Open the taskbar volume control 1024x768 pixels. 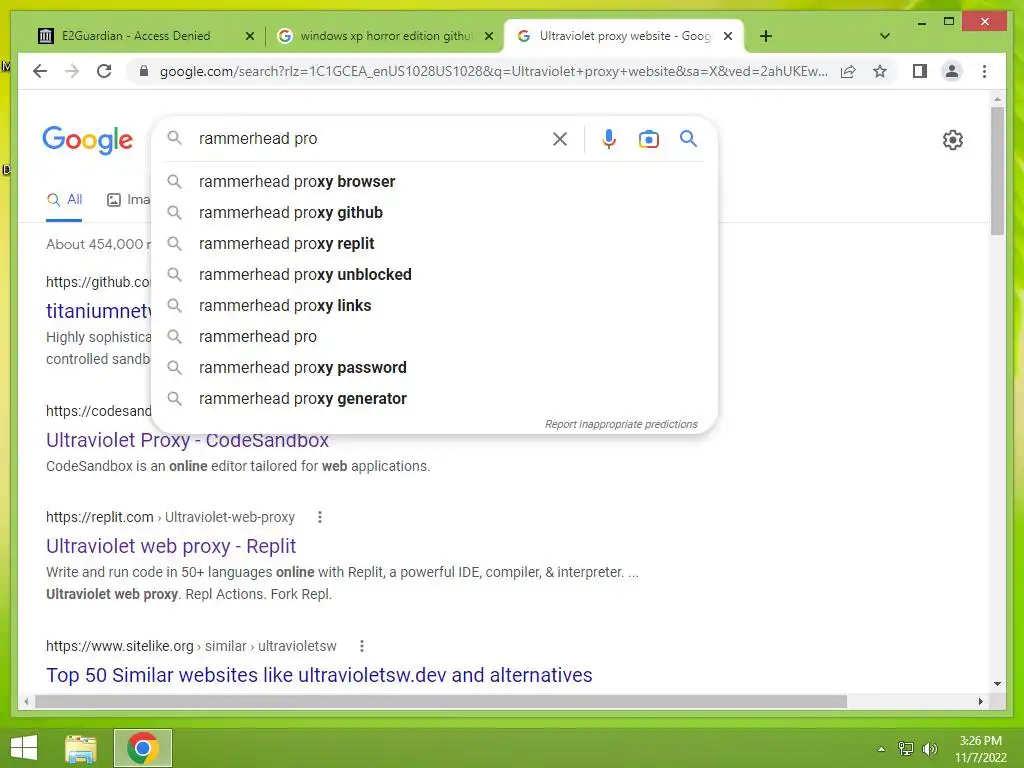click(x=930, y=749)
